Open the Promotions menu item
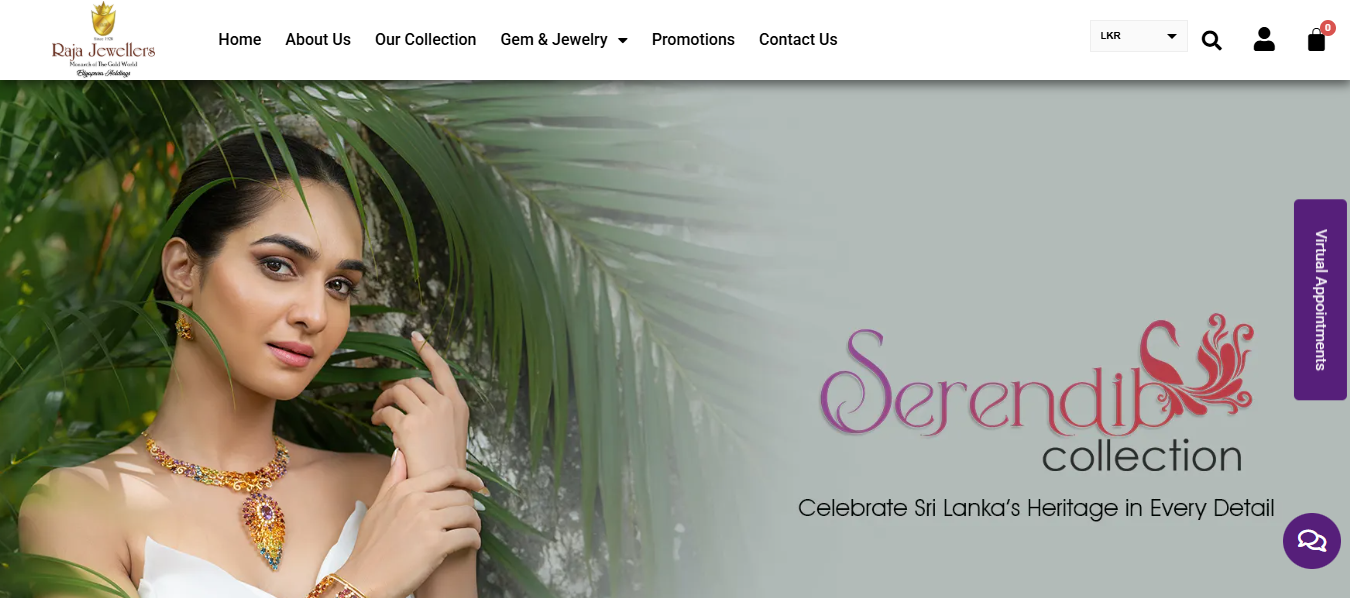This screenshot has width=1350, height=598. [x=693, y=40]
